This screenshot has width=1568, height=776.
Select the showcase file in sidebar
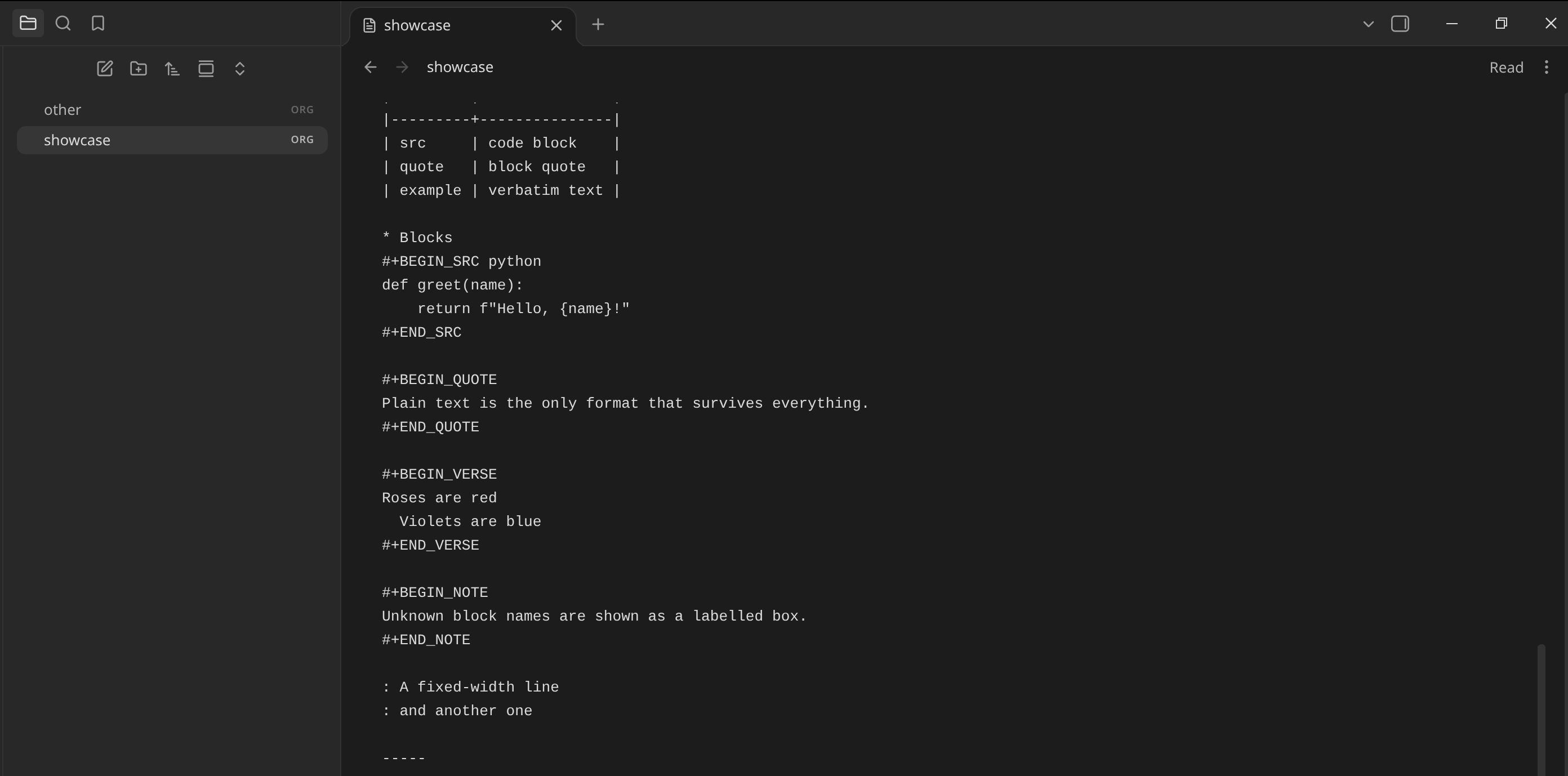click(x=172, y=140)
